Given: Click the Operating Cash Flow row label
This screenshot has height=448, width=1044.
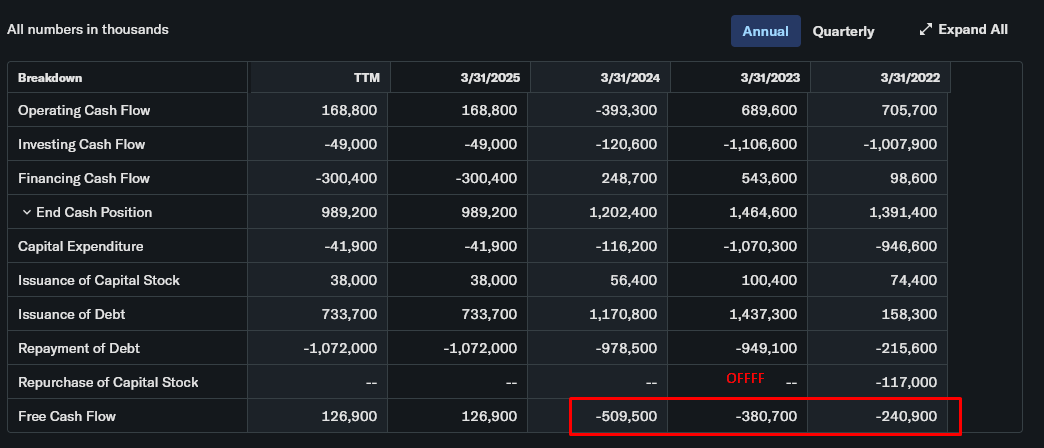Looking at the screenshot, I should pyautogui.click(x=84, y=111).
